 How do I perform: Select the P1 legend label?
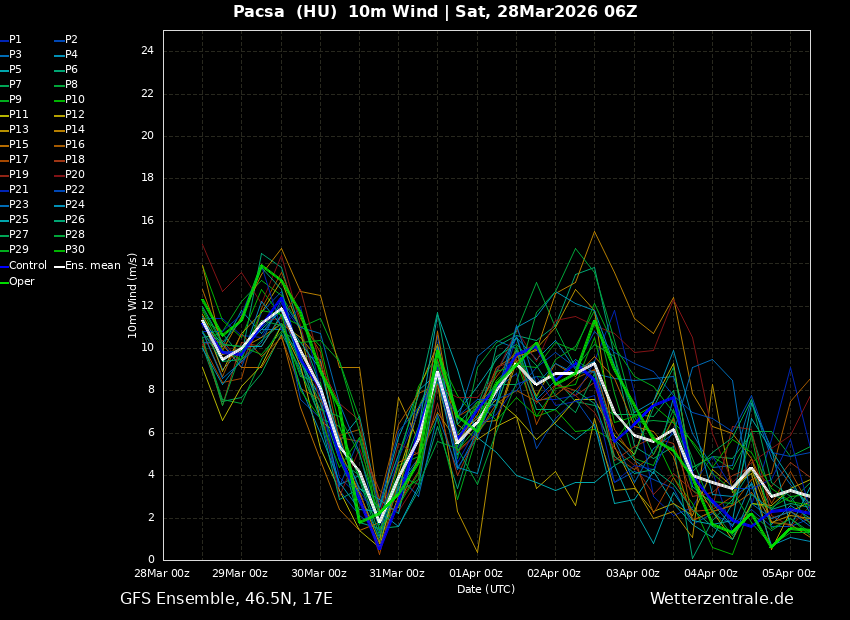15,40
